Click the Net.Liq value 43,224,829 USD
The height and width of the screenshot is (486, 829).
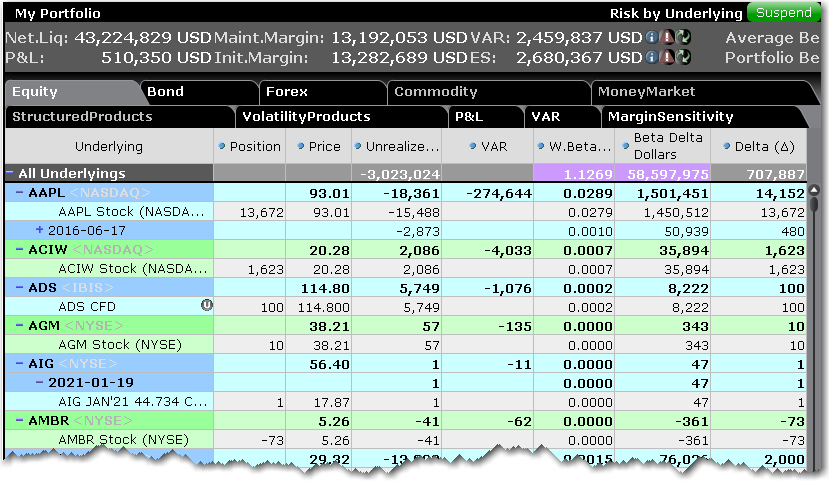coord(143,38)
